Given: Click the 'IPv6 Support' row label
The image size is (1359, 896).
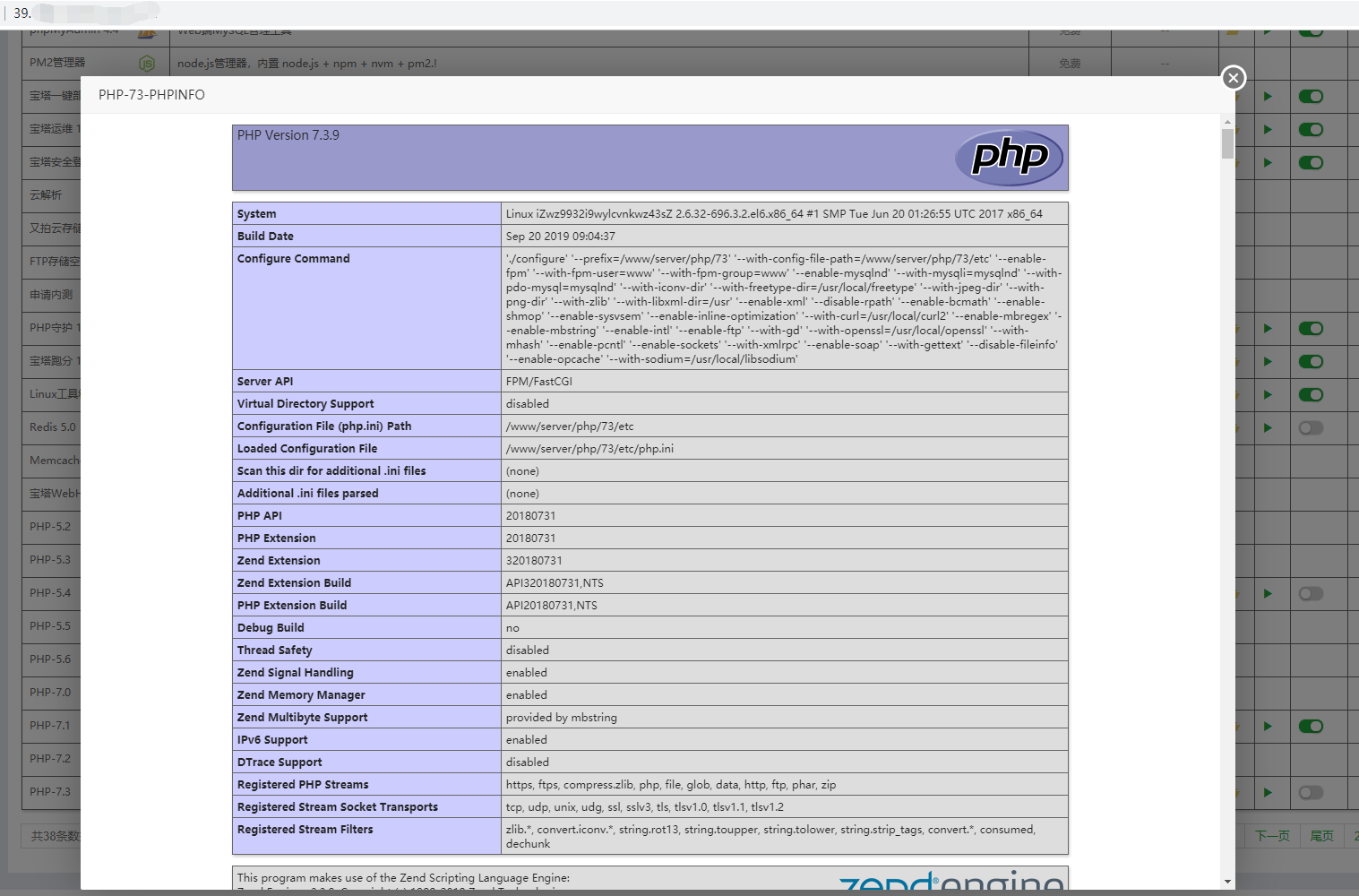Looking at the screenshot, I should point(272,740).
